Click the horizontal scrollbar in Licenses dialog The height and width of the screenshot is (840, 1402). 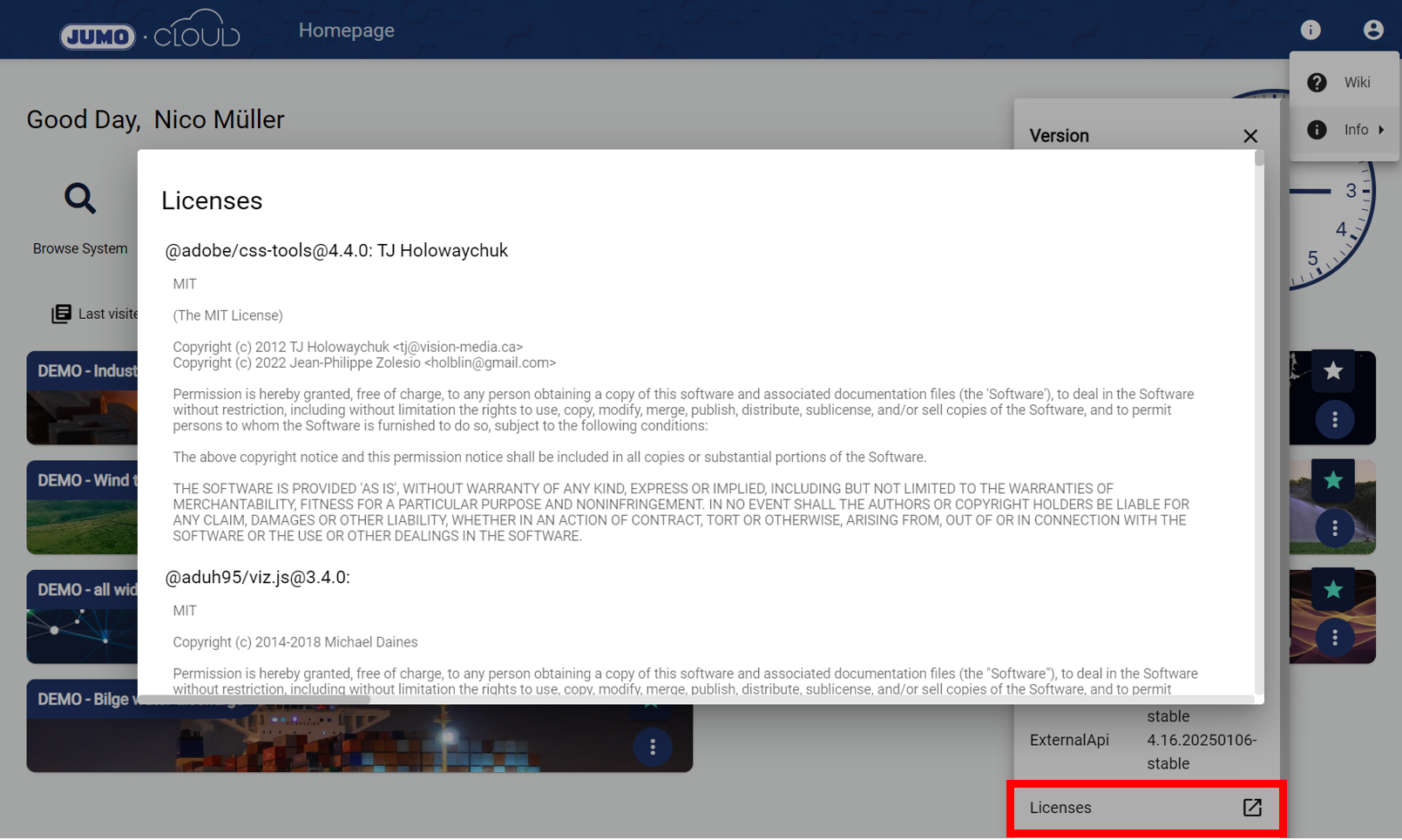(x=261, y=699)
